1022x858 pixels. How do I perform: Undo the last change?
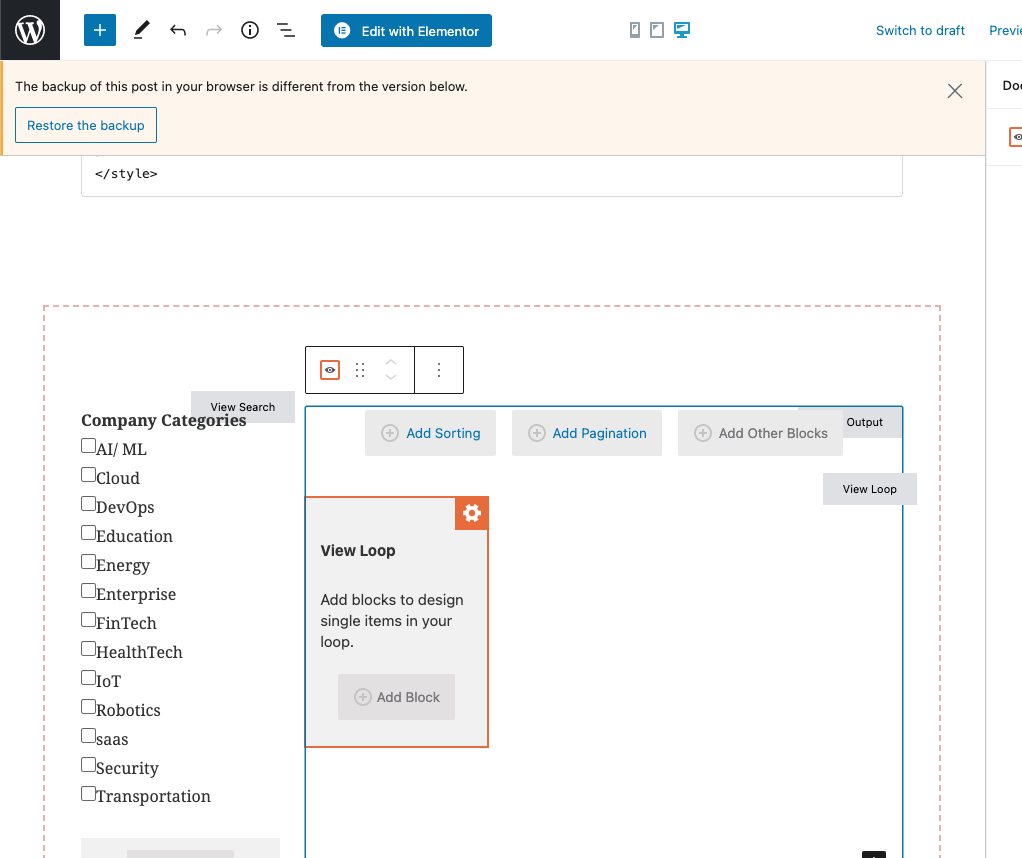point(178,30)
